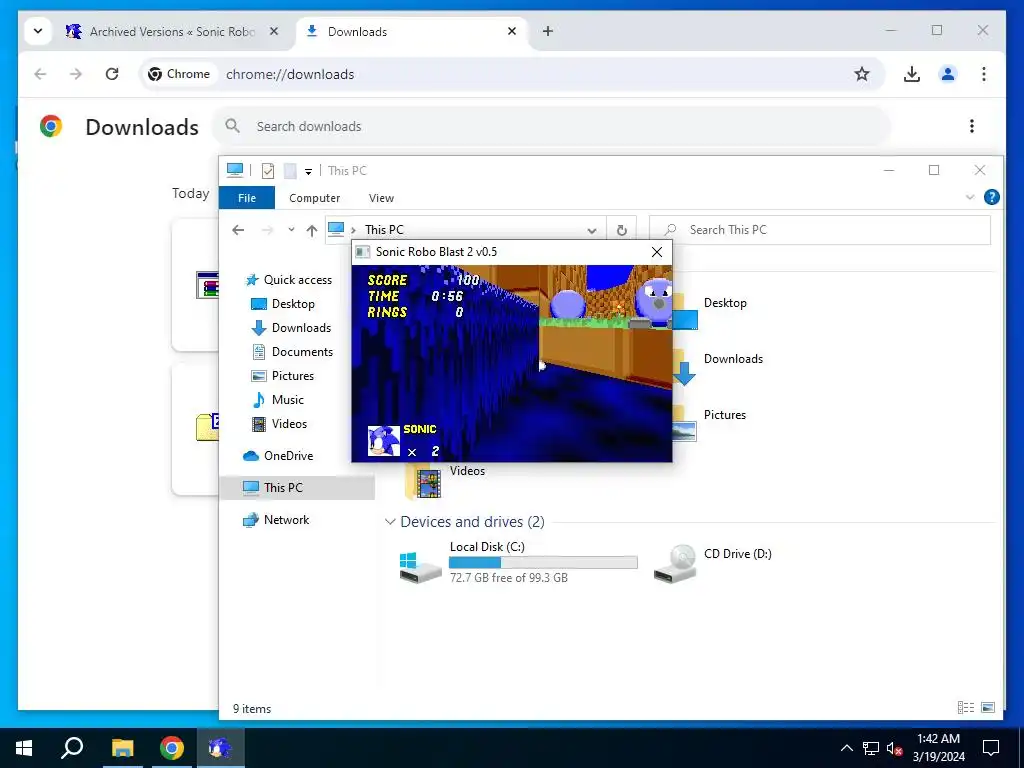Click Sonic Robo Blast 2 title icon
This screenshot has width=1024, height=768.
click(x=362, y=252)
